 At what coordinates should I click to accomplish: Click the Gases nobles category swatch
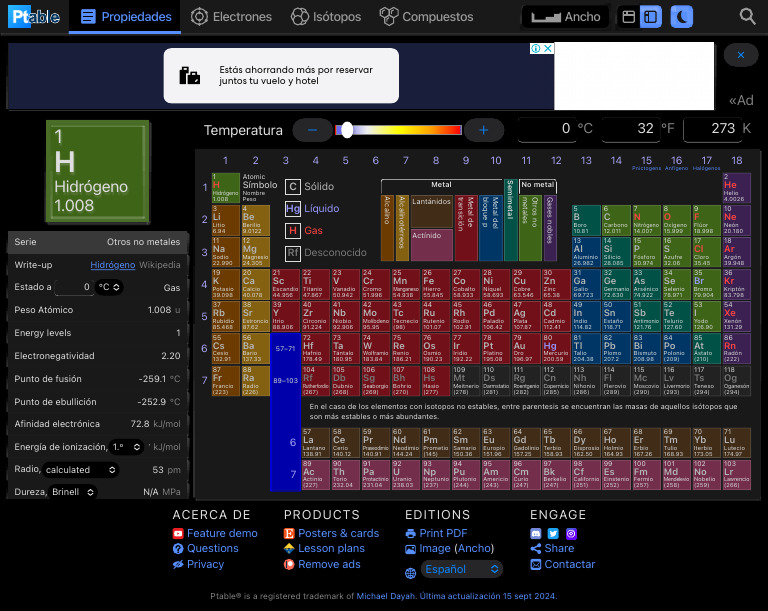point(550,228)
